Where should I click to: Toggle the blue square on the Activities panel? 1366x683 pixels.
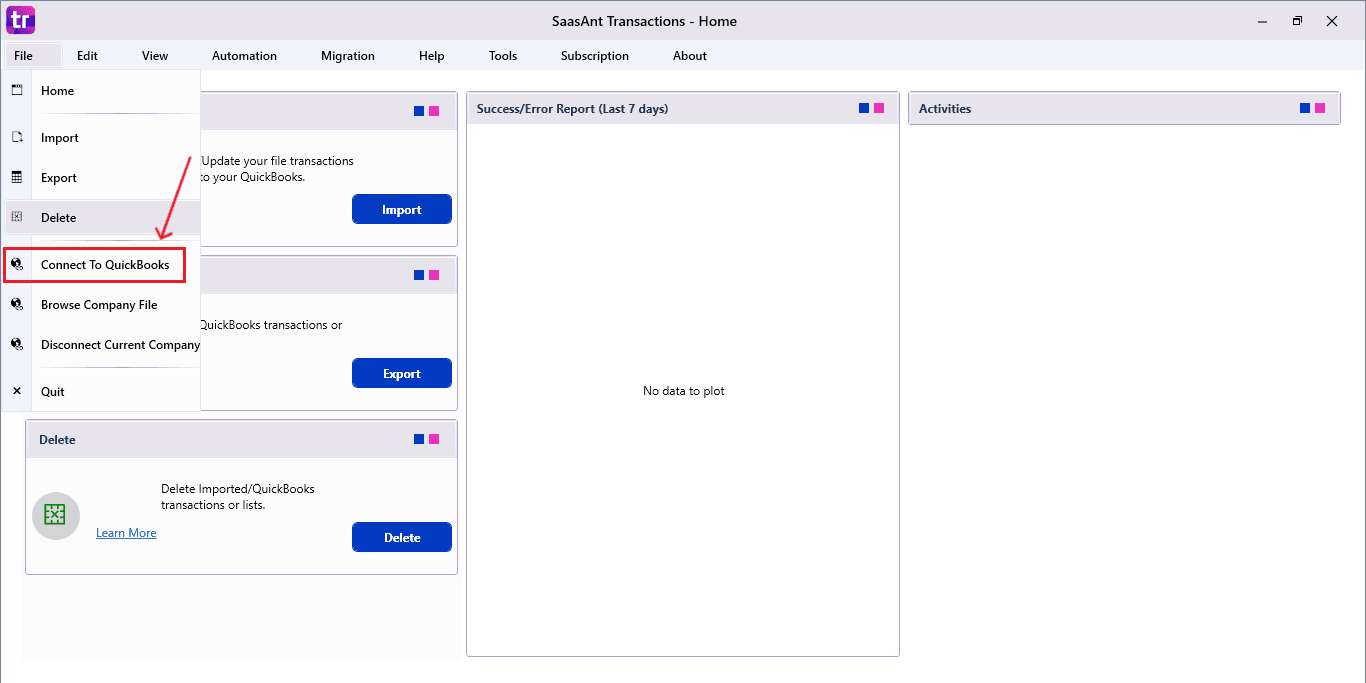click(1303, 107)
